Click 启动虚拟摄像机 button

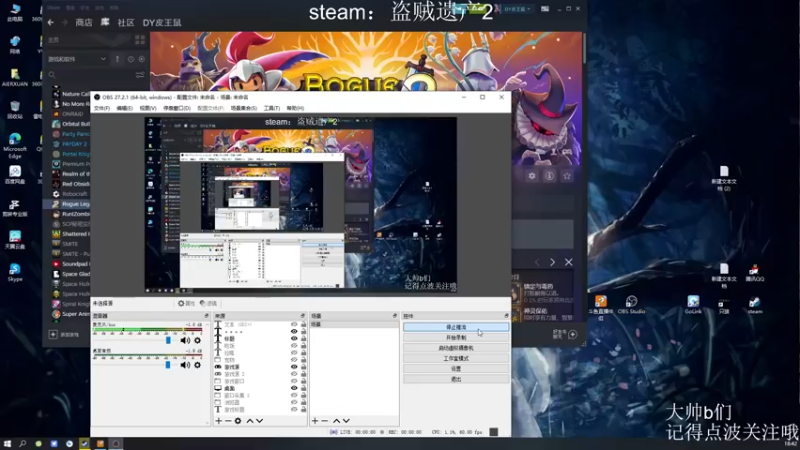(456, 348)
